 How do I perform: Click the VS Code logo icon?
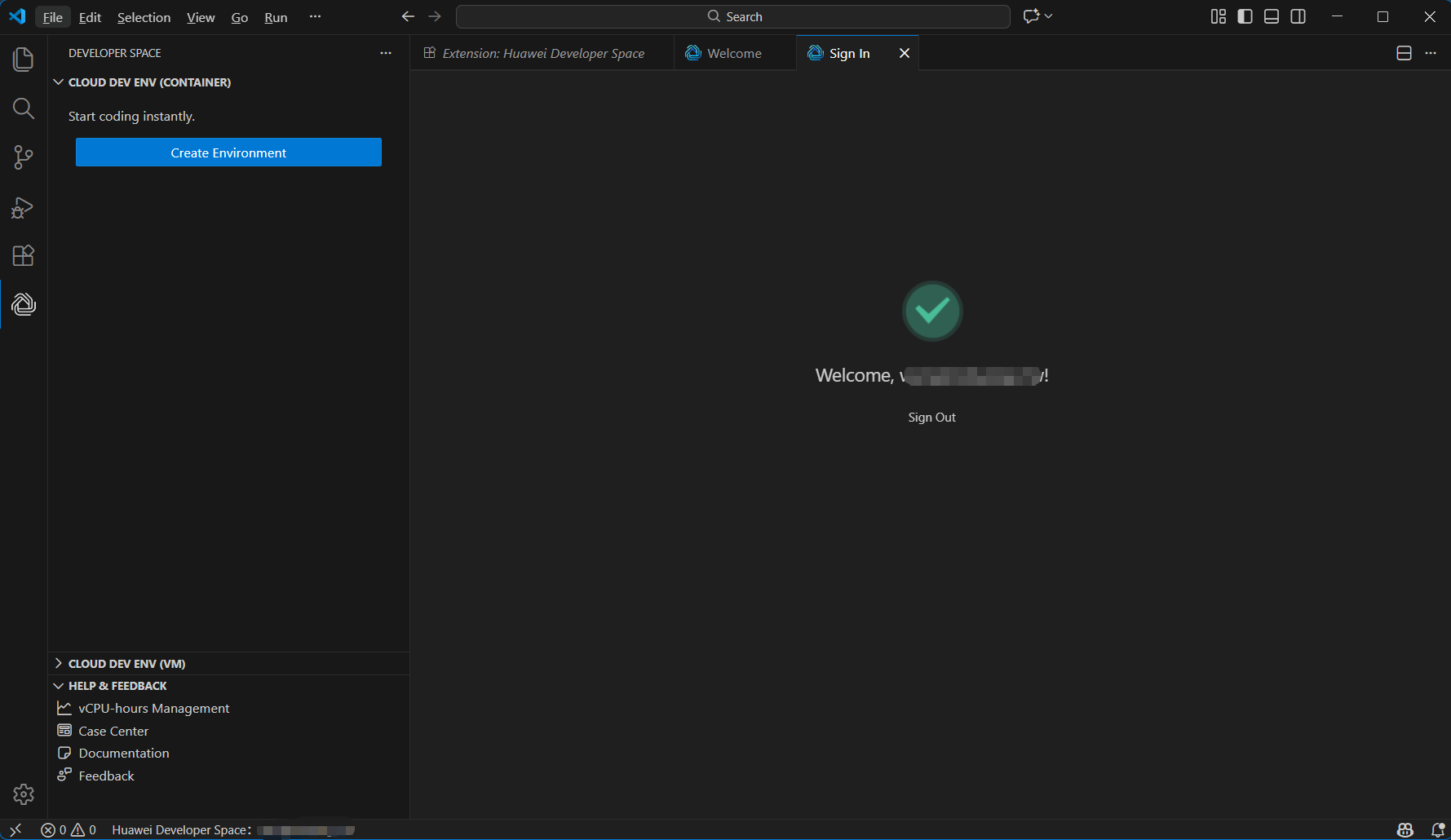(17, 16)
